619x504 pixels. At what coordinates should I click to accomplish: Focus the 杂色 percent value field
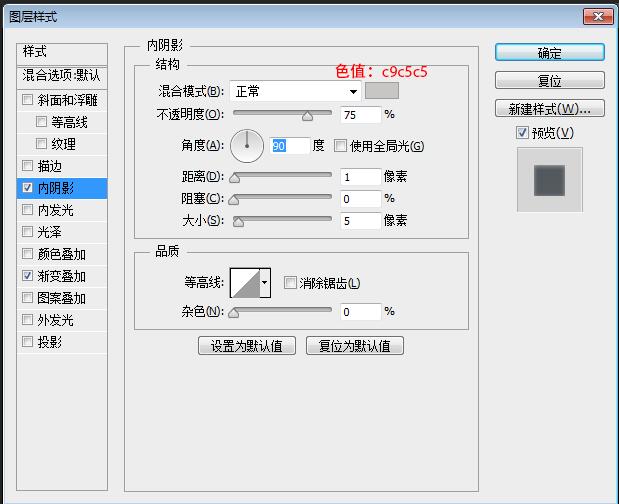tap(361, 312)
